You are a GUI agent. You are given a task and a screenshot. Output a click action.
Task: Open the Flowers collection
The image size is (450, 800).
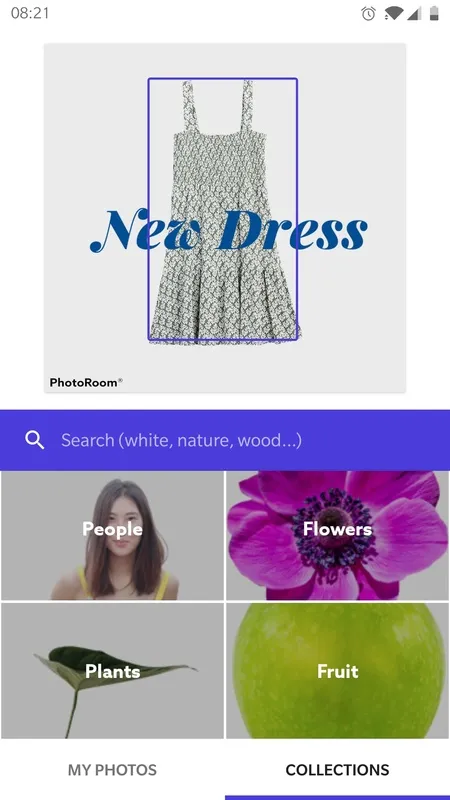point(337,535)
